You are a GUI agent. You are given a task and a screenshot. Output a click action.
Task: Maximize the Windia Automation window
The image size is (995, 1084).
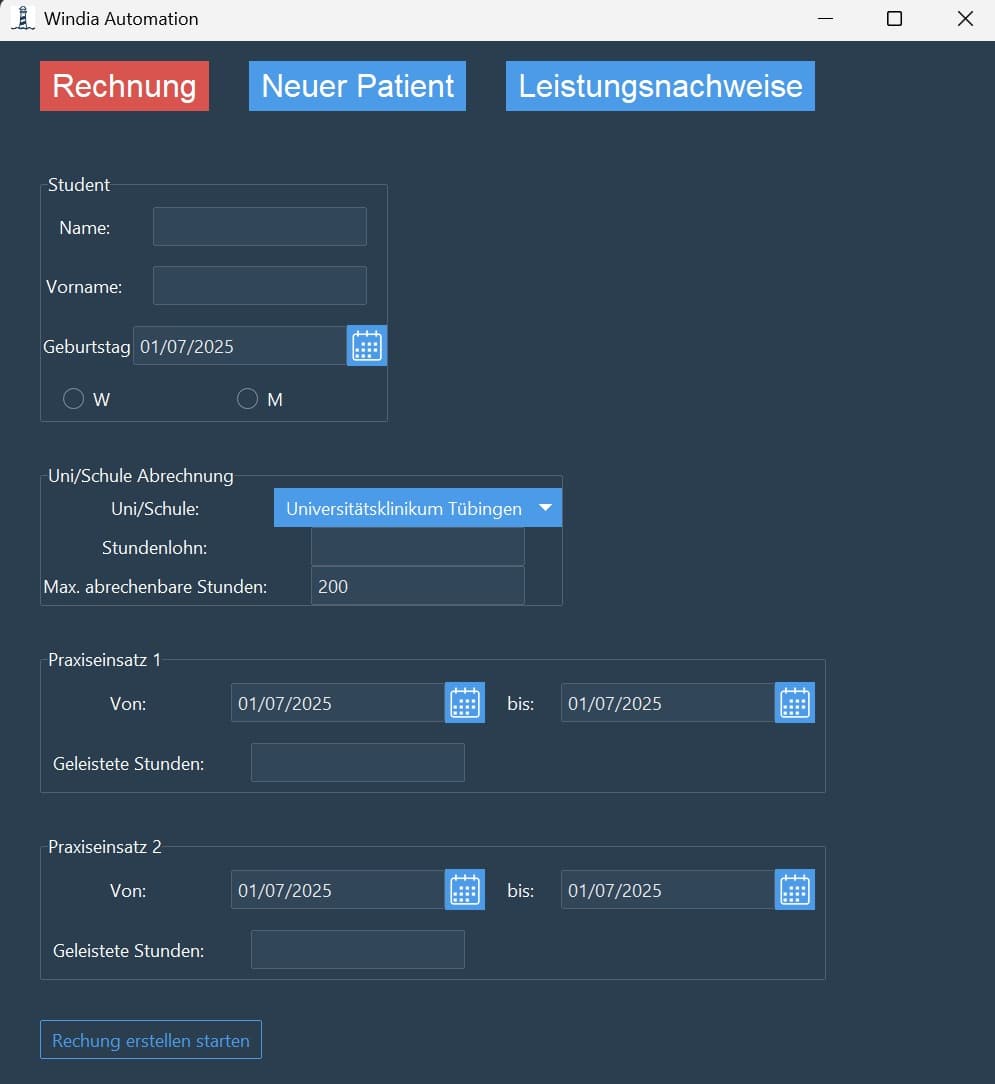[x=894, y=19]
